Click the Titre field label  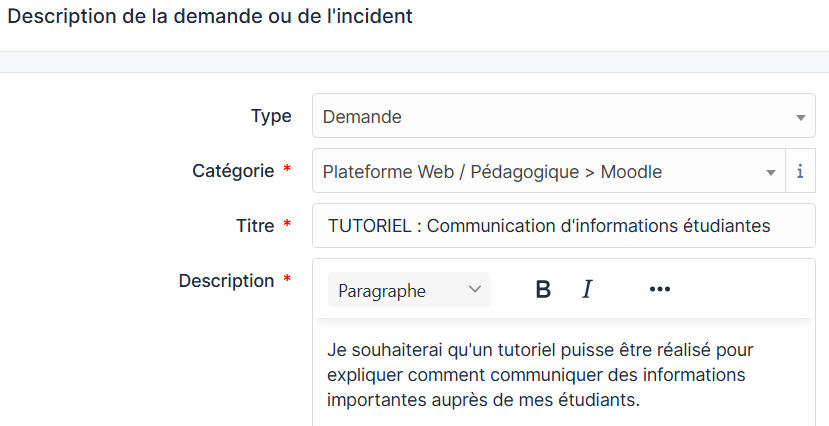pyautogui.click(x=255, y=226)
